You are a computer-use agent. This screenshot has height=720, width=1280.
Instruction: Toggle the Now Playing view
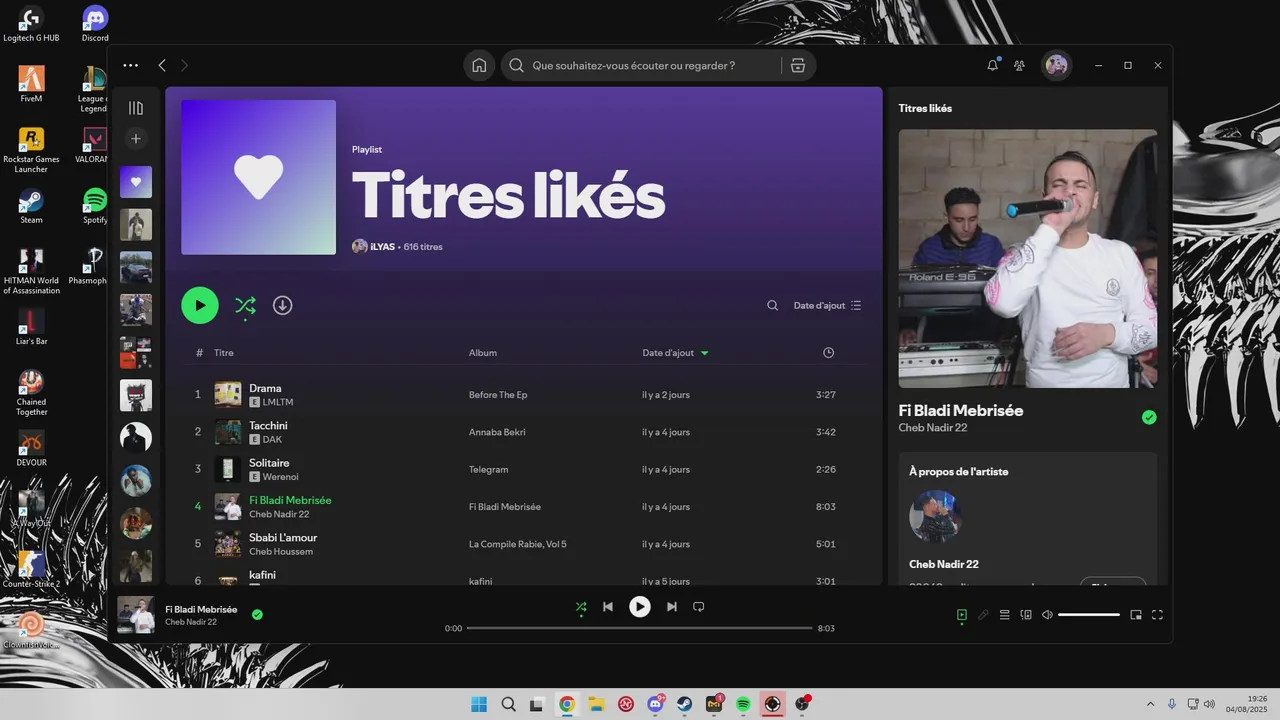tap(962, 615)
